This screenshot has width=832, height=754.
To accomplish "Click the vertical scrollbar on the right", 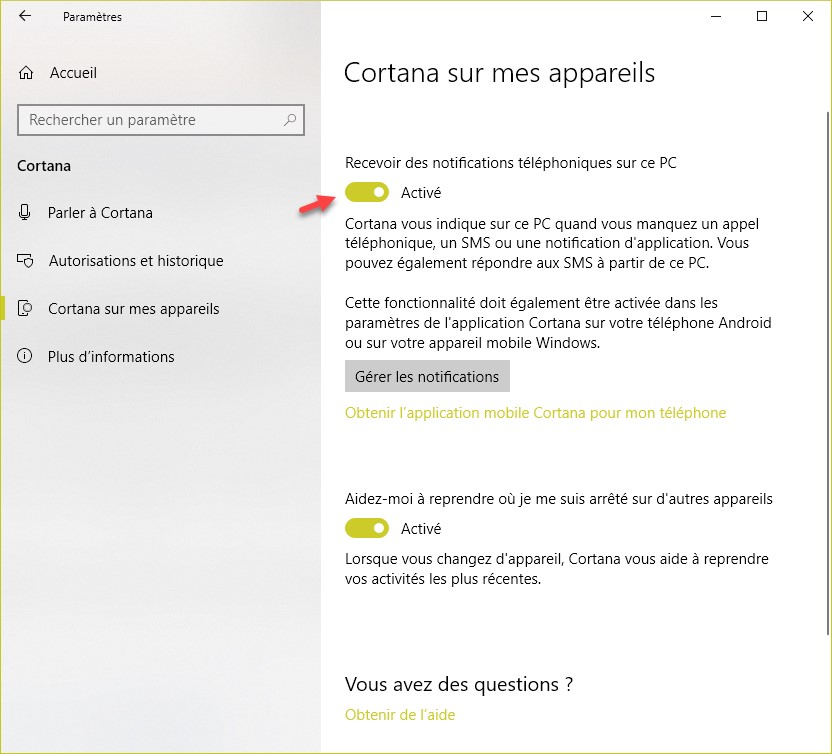I will (x=828, y=372).
